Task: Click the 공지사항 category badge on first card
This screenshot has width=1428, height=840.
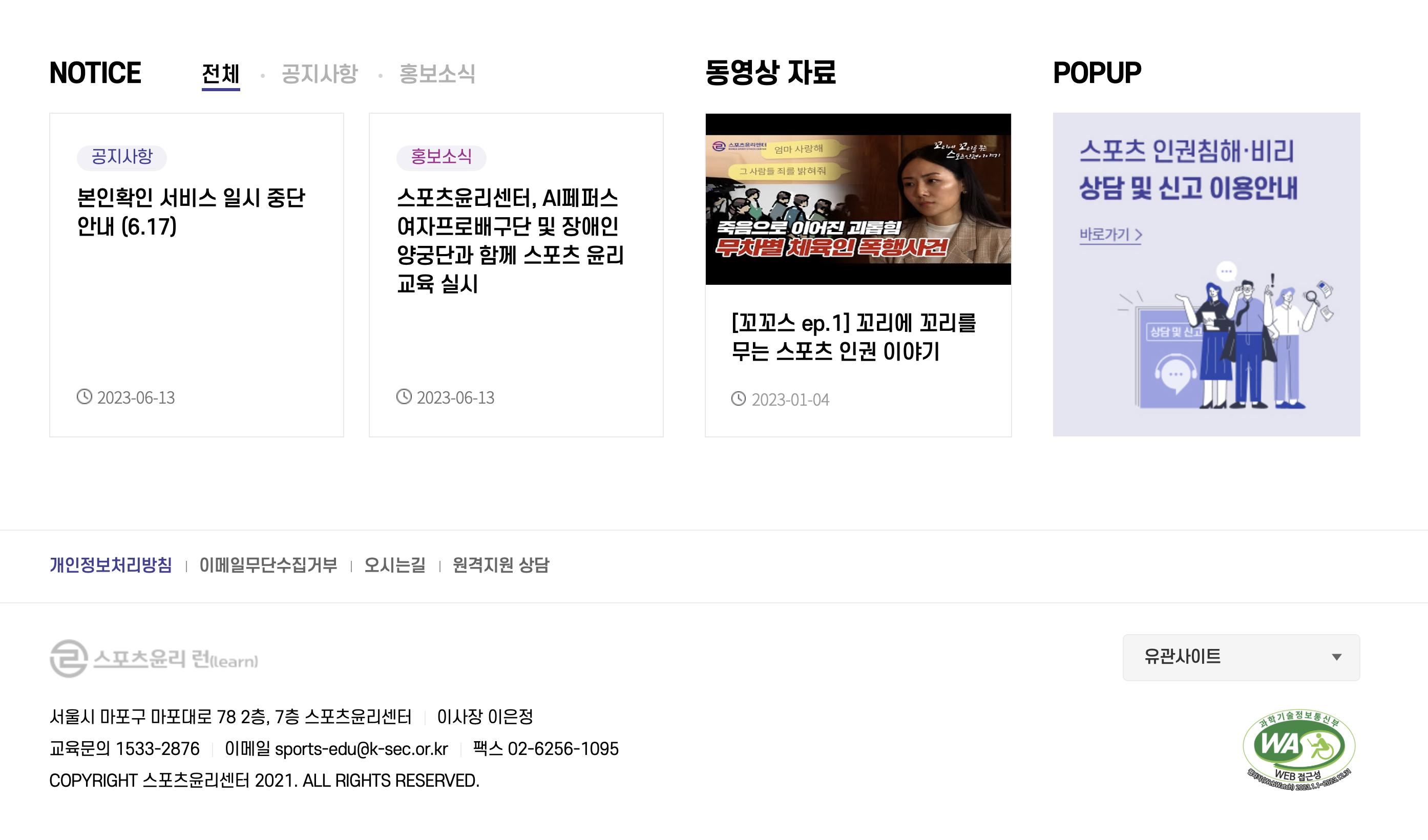Action: [122, 157]
